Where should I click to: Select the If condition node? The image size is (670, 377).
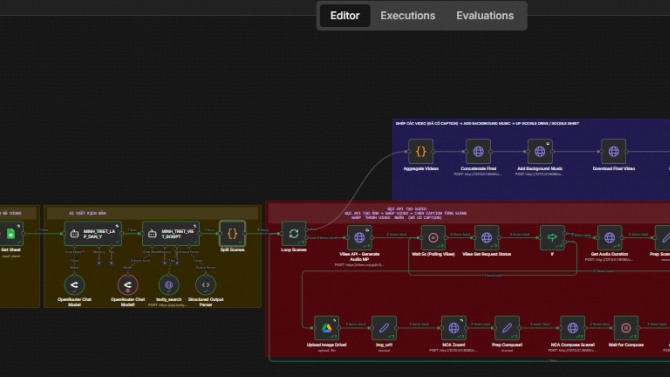(x=552, y=238)
